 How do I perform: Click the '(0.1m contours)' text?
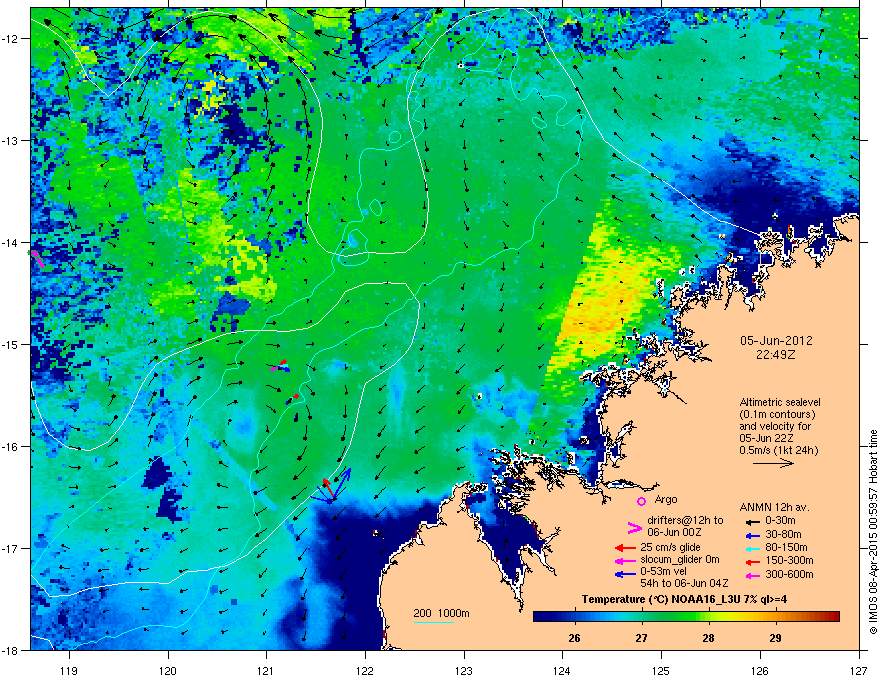pos(777,414)
